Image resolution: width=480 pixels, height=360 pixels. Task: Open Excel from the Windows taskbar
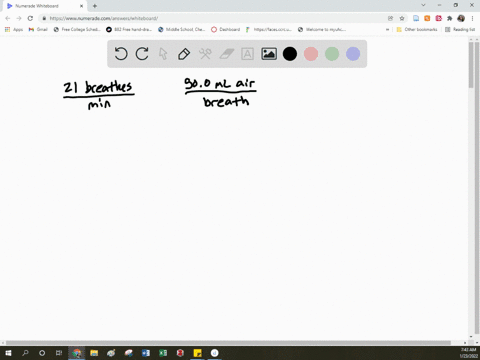[163, 353]
